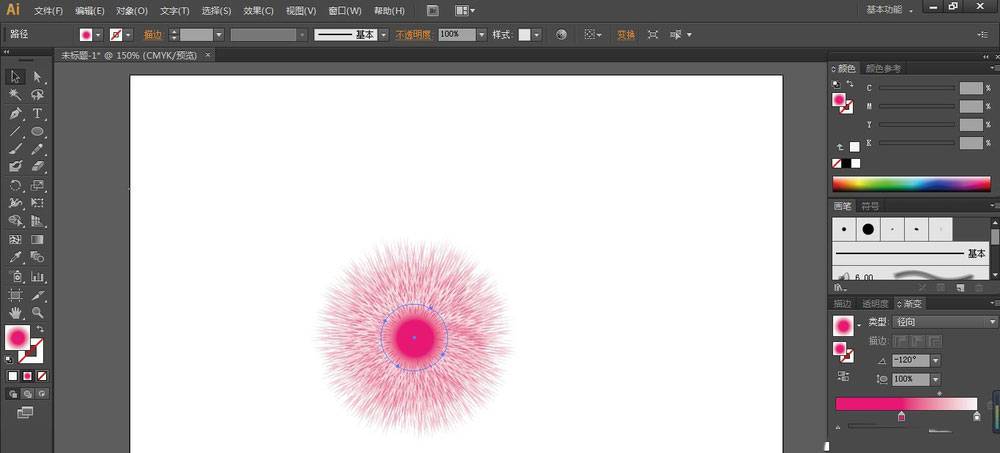Set paint mode to None in toolbox

(x=42, y=376)
